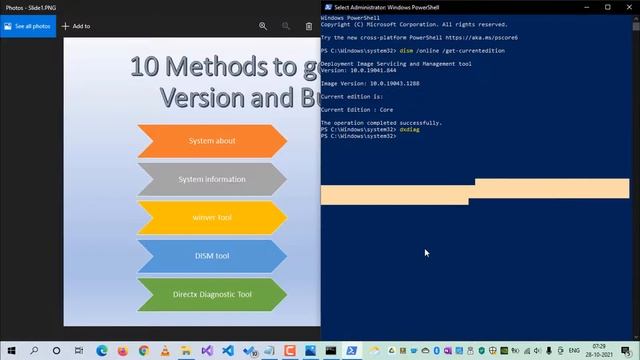Image resolution: width=640 pixels, height=360 pixels.
Task: Click ENG language indicator
Action: point(574,351)
